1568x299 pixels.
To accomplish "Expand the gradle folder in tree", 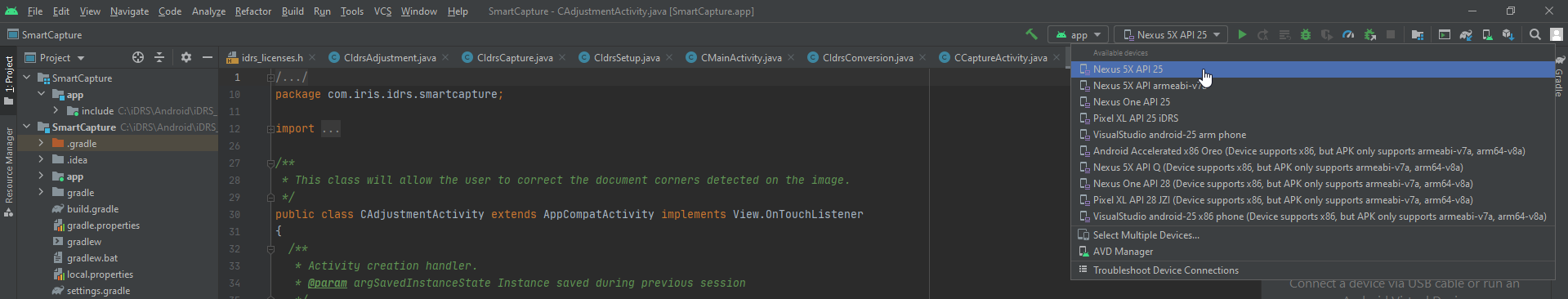I will pos(41,192).
